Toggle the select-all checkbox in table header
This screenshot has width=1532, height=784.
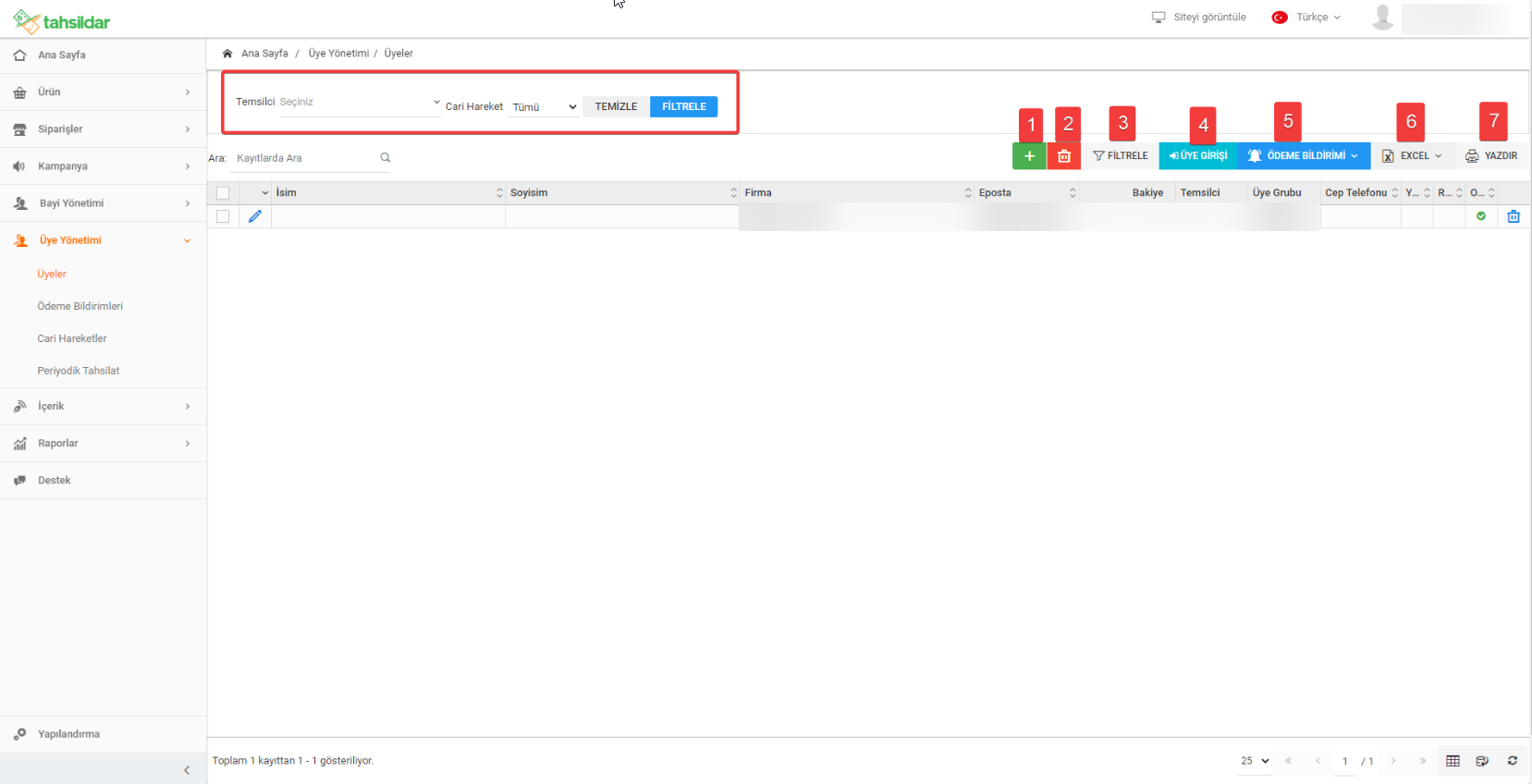point(223,193)
